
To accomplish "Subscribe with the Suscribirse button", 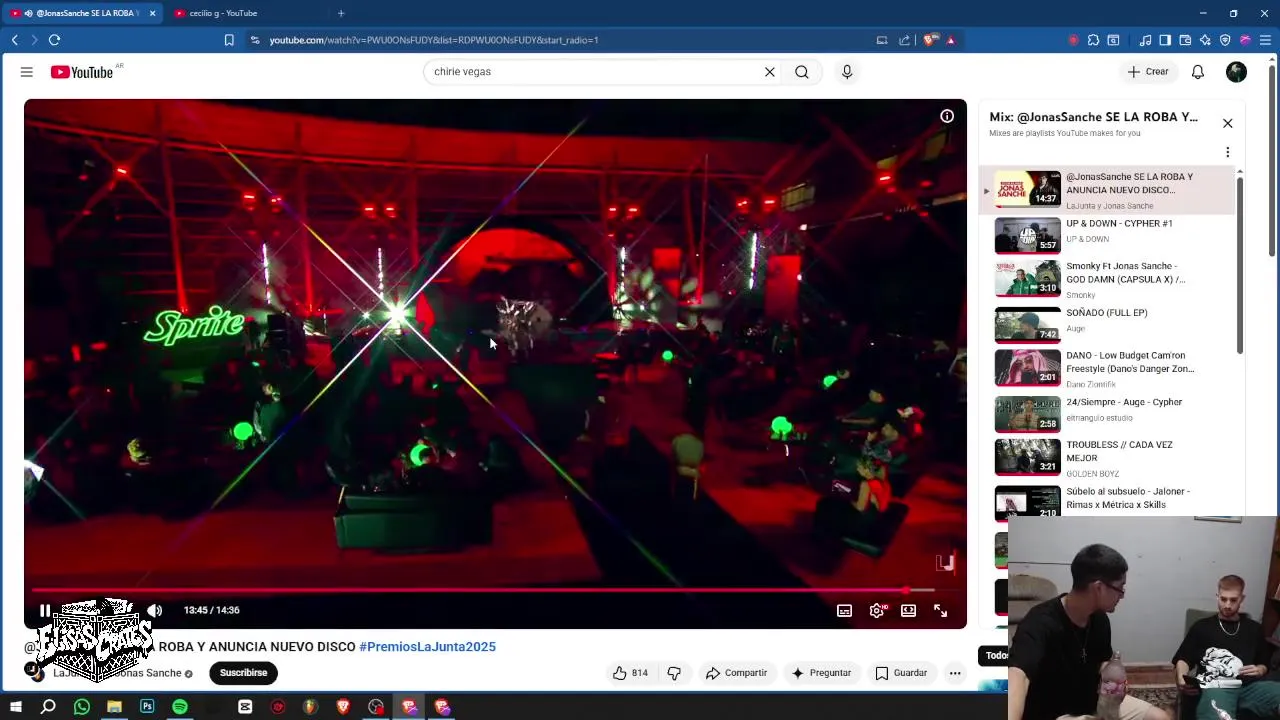I will pyautogui.click(x=243, y=673).
